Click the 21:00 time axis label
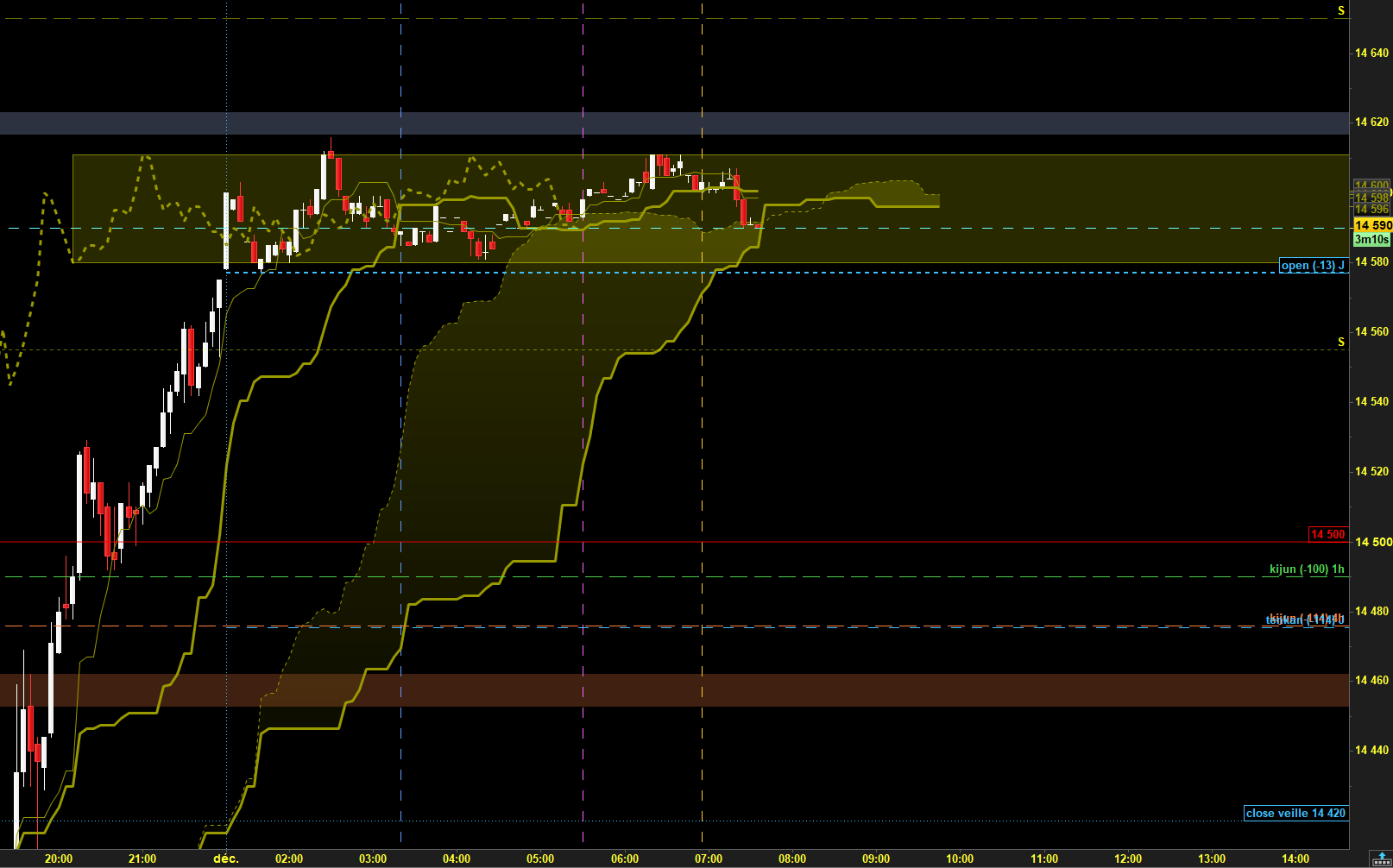Screen dimensions: 1393x868 tap(142, 859)
